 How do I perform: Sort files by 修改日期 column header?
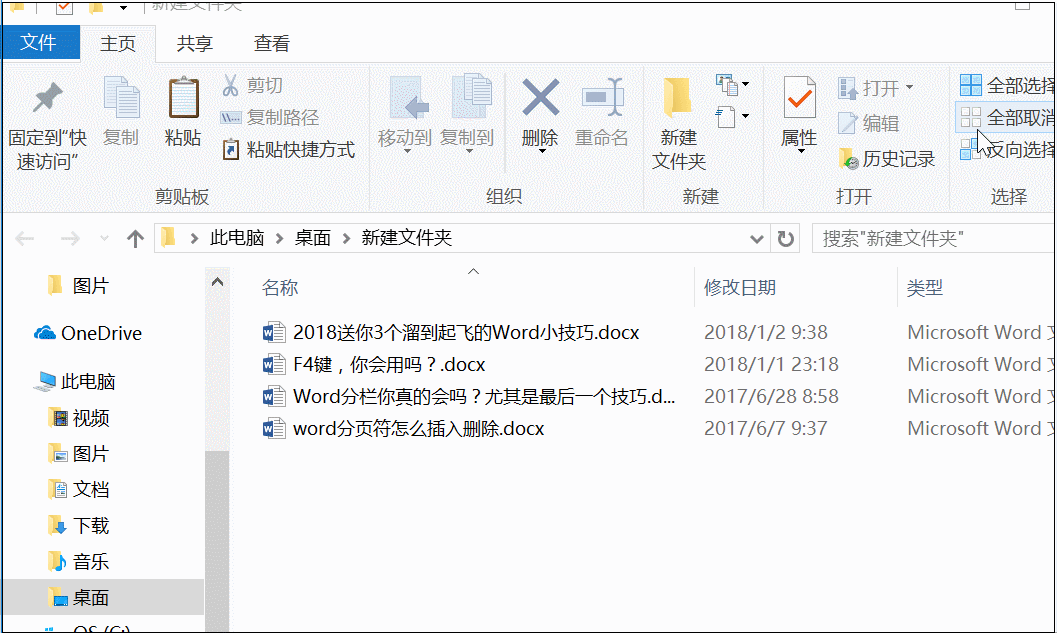pos(739,288)
